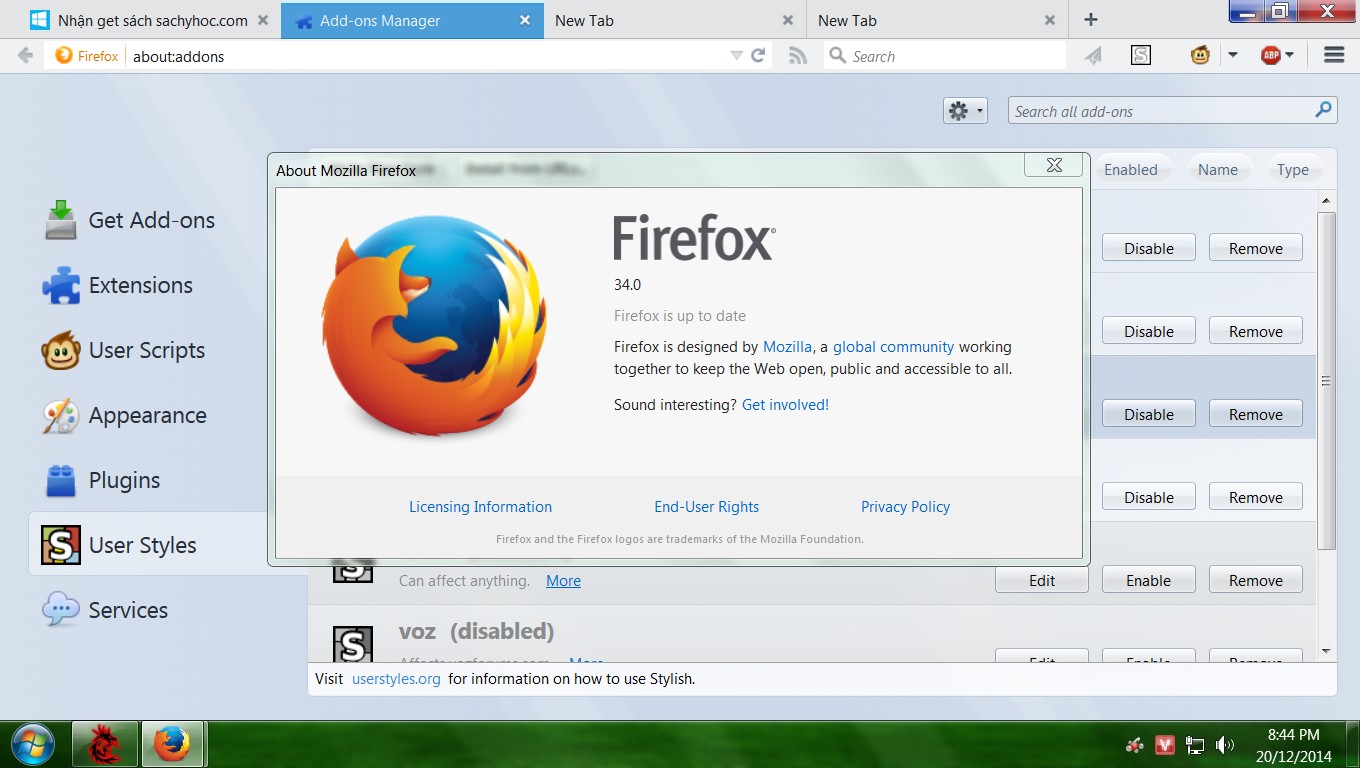Click the magnifier in Search all add-ons
Screen dimensions: 1360x768
coord(1323,110)
